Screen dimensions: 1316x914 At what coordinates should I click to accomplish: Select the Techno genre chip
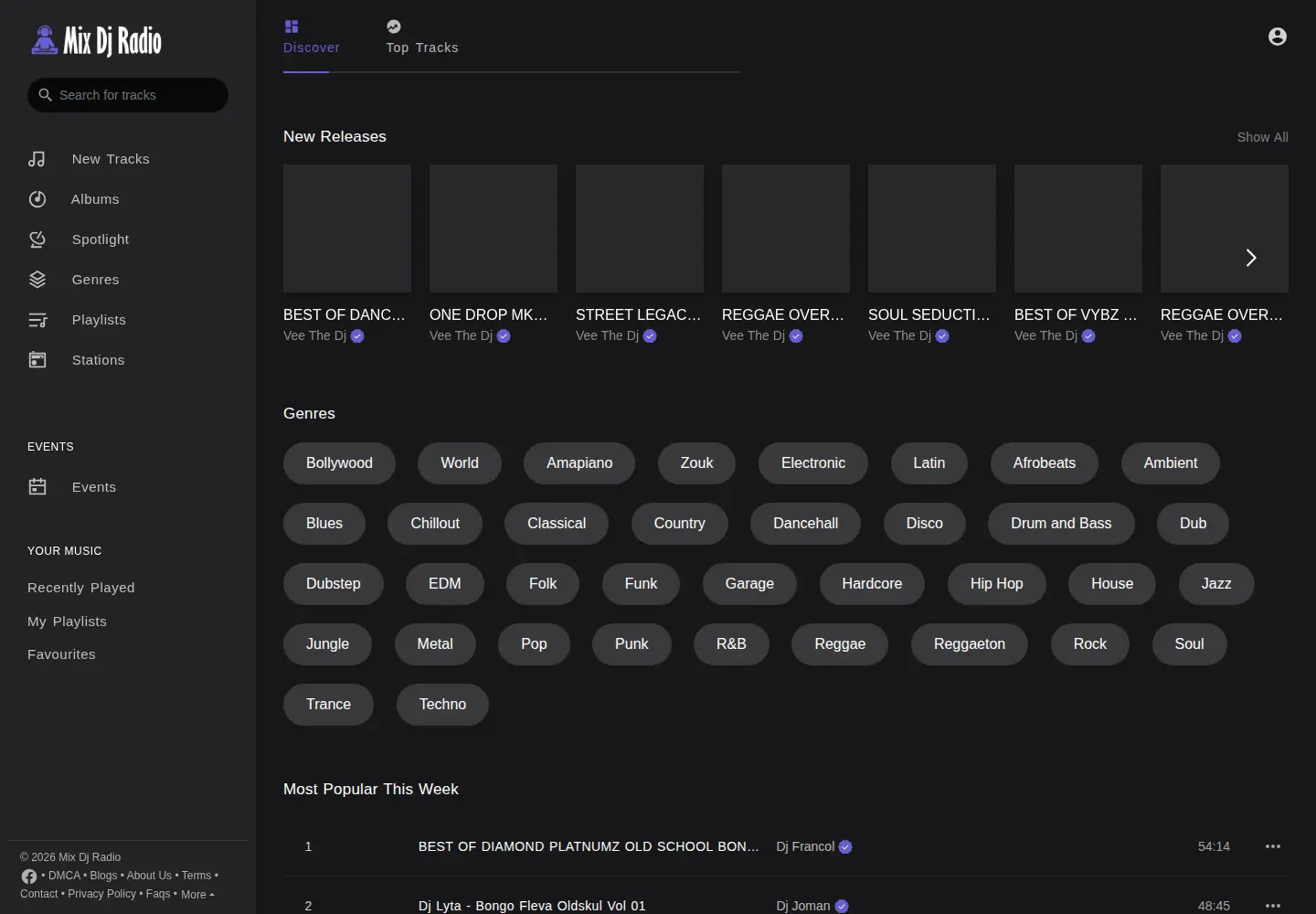[x=442, y=705]
